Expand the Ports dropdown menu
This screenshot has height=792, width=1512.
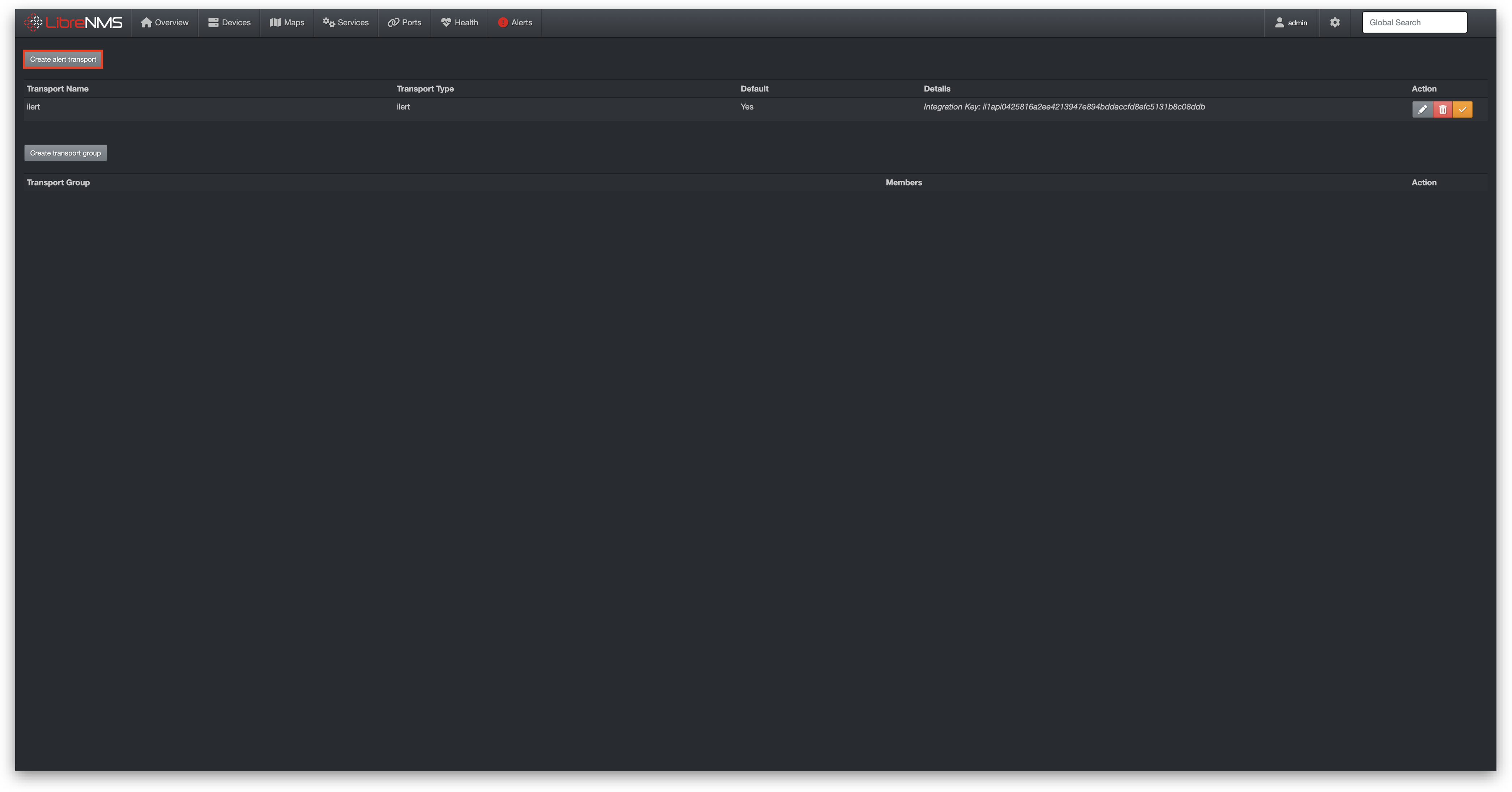(x=404, y=22)
